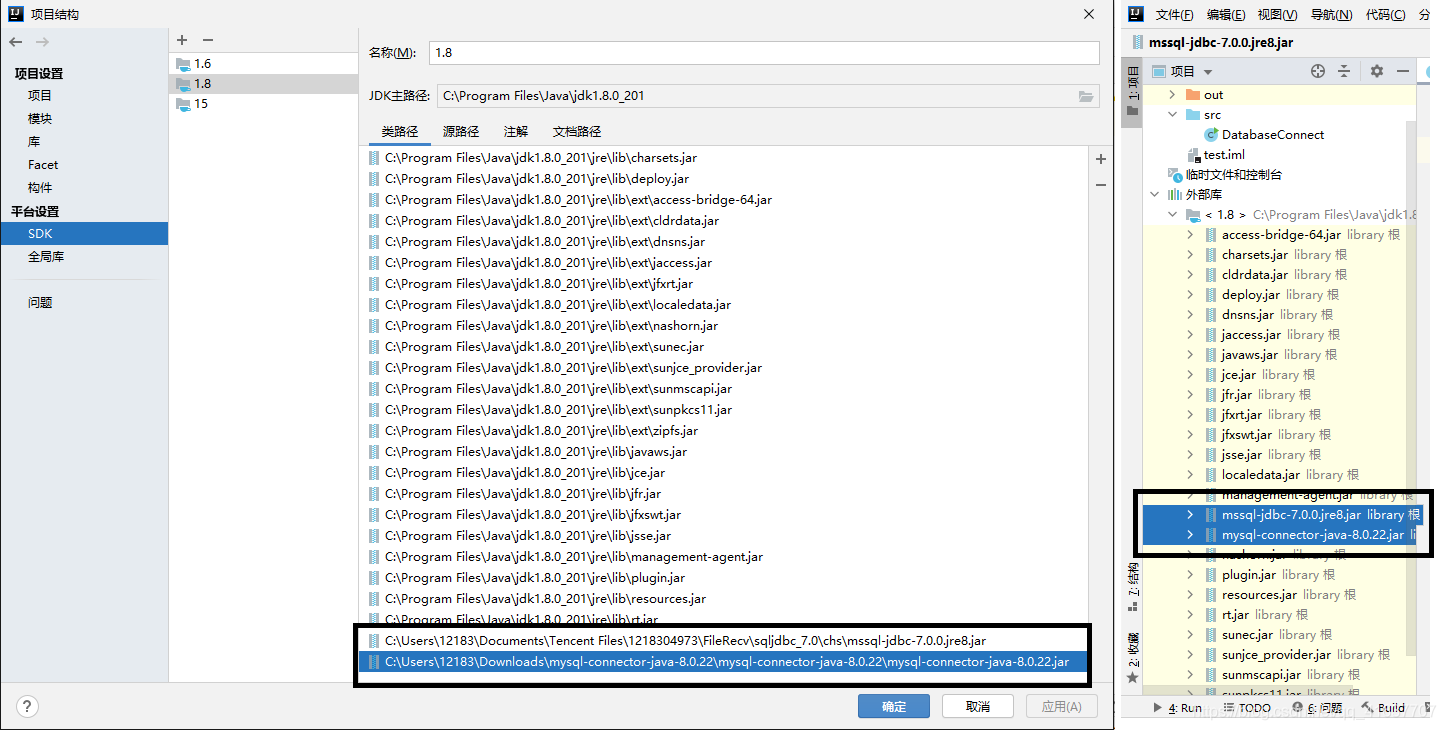Switch to the 文档路径 tab
The height and width of the screenshot is (730, 1446).
tap(577, 132)
